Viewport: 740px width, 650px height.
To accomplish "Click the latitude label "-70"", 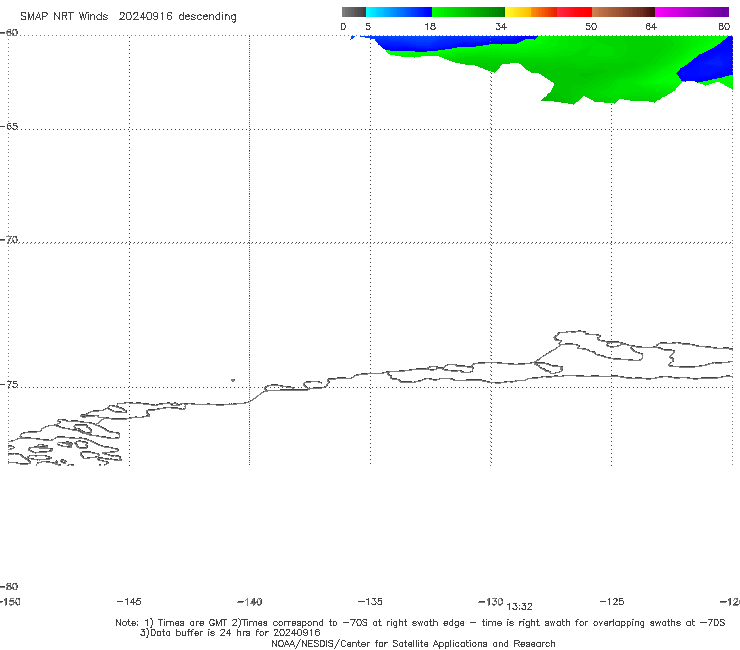I will (x=9, y=240).
